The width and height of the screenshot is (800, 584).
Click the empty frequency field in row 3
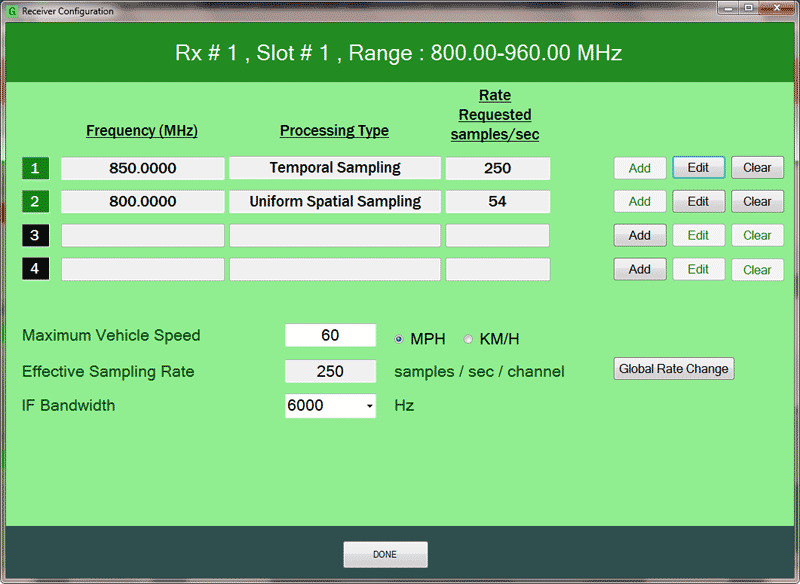[x=142, y=235]
